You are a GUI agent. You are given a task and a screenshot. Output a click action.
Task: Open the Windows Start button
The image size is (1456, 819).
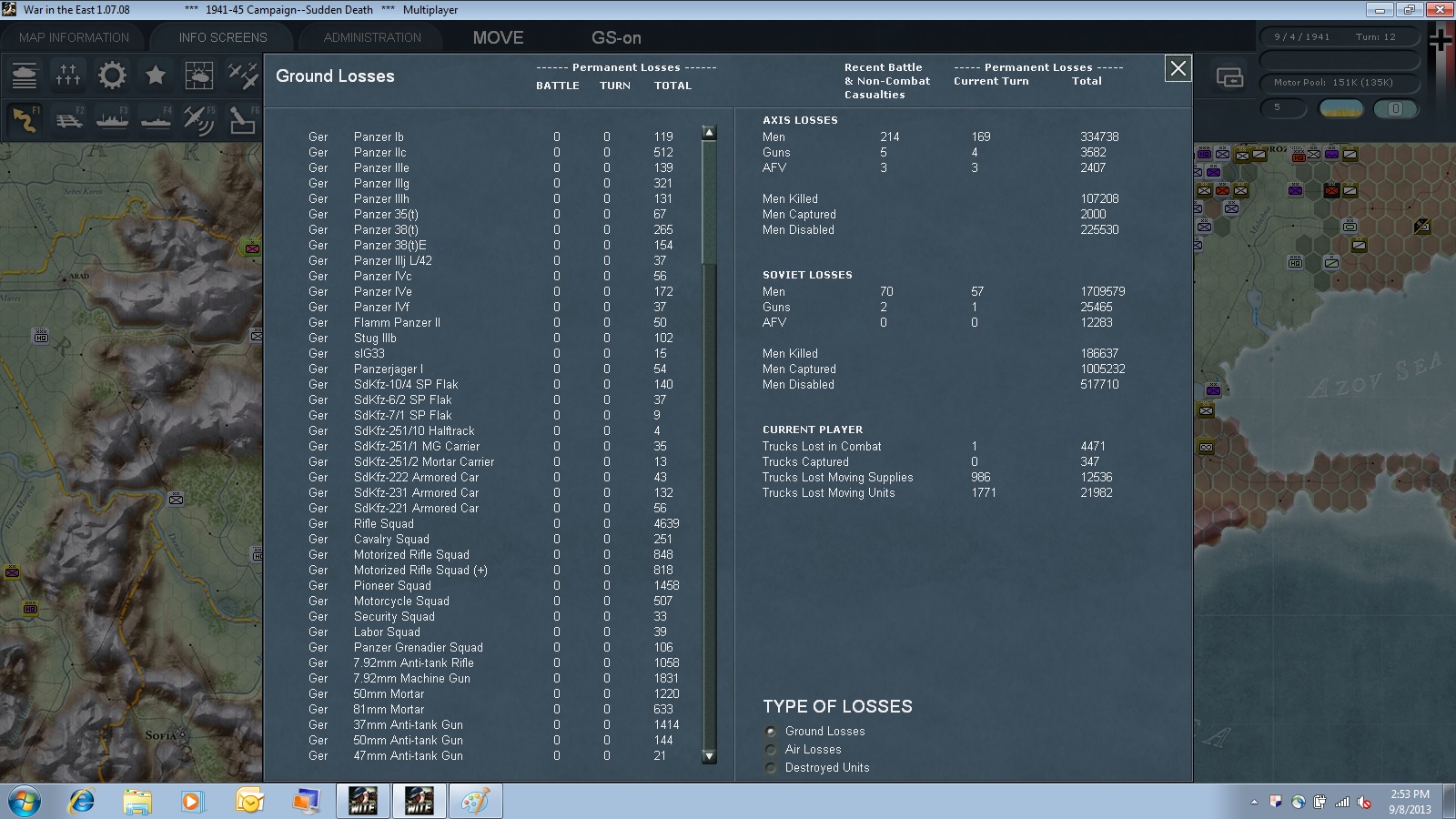pyautogui.click(x=25, y=802)
